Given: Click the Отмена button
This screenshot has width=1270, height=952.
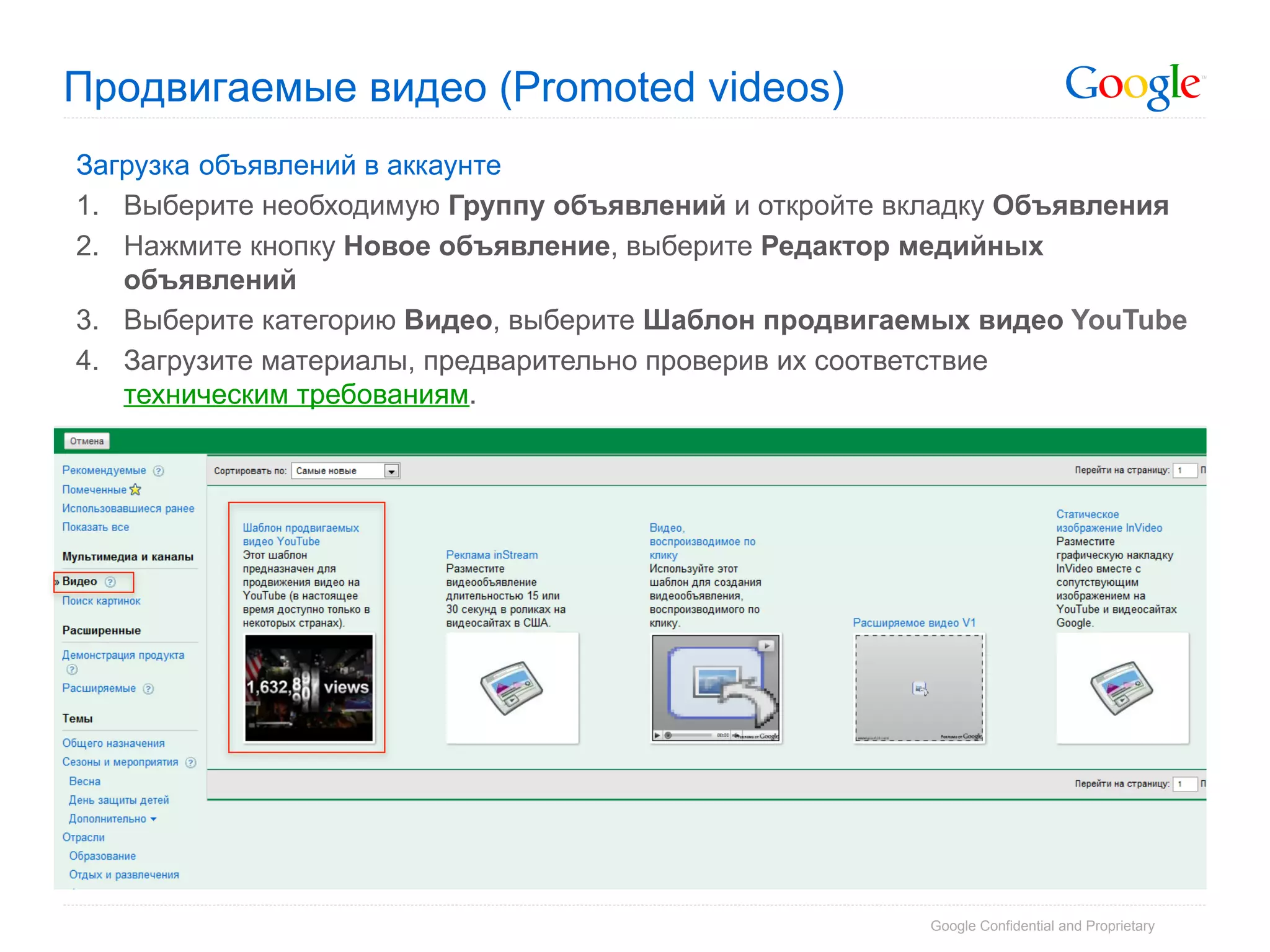Looking at the screenshot, I should click(x=87, y=441).
